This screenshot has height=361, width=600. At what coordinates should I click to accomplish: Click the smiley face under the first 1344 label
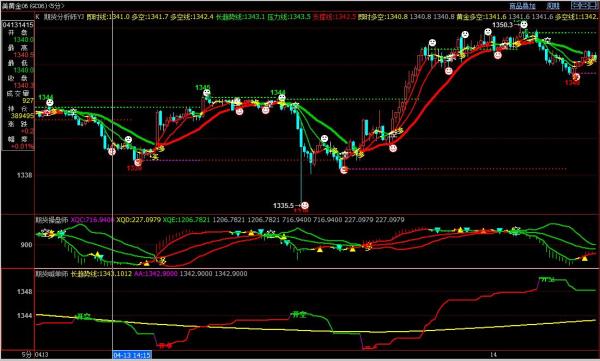pos(50,103)
